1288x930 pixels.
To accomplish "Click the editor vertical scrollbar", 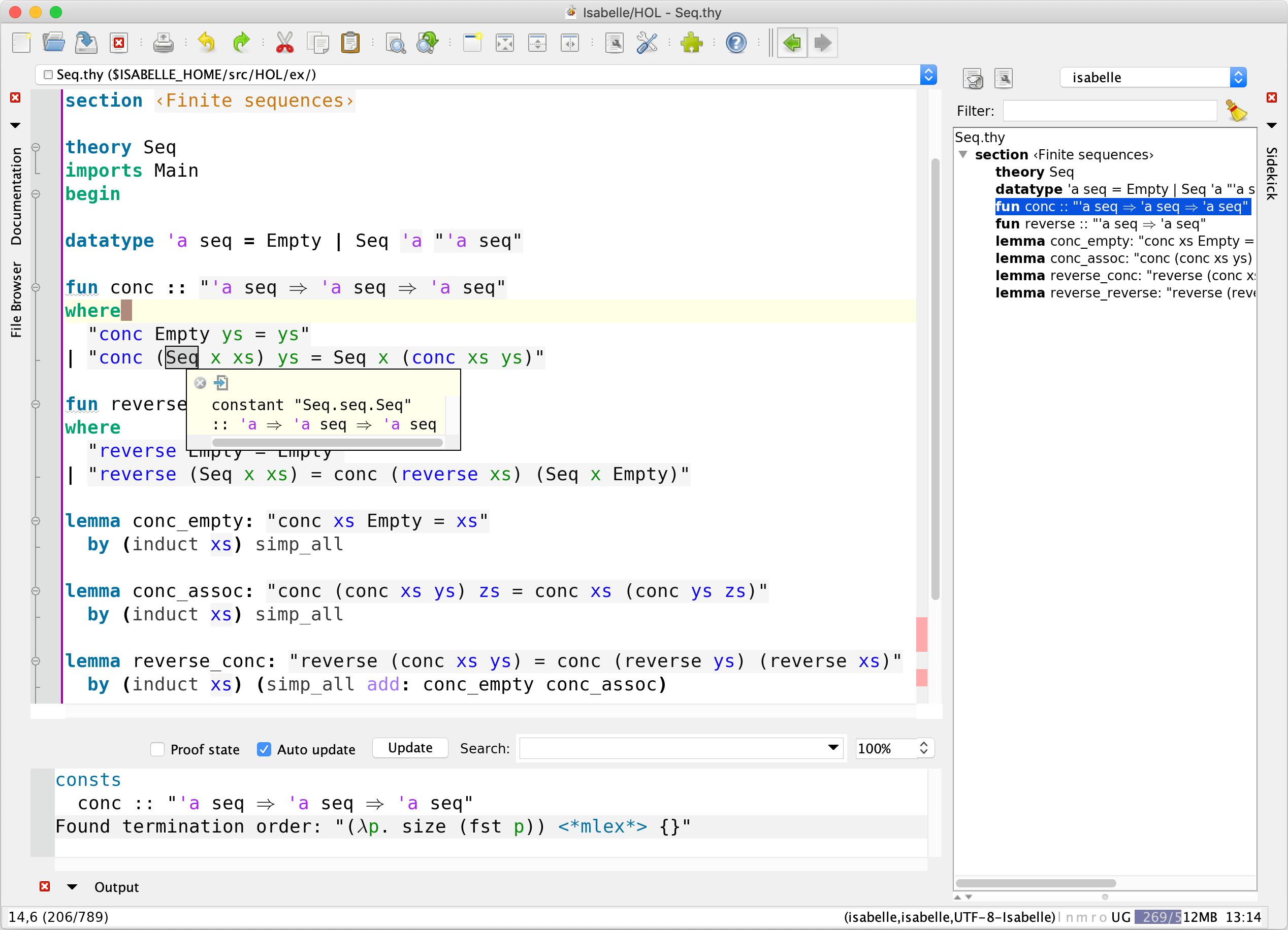I will pyautogui.click(x=935, y=379).
